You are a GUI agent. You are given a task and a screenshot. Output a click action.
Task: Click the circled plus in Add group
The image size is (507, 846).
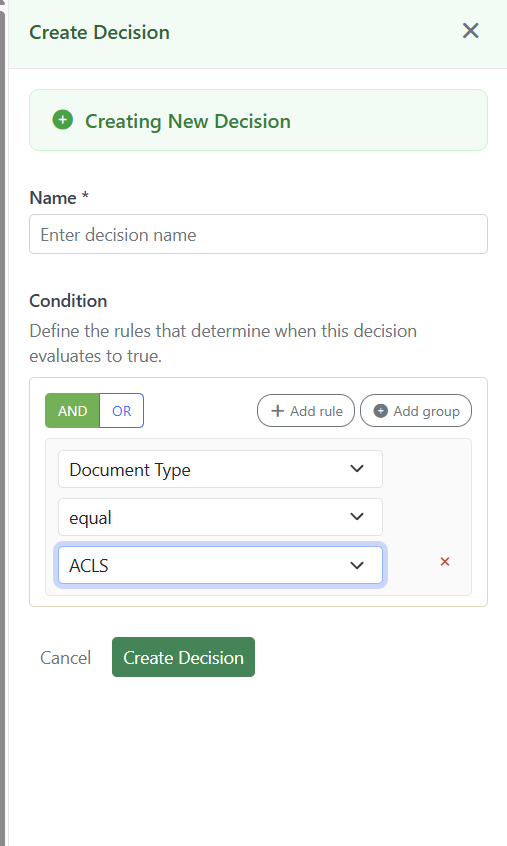(381, 411)
